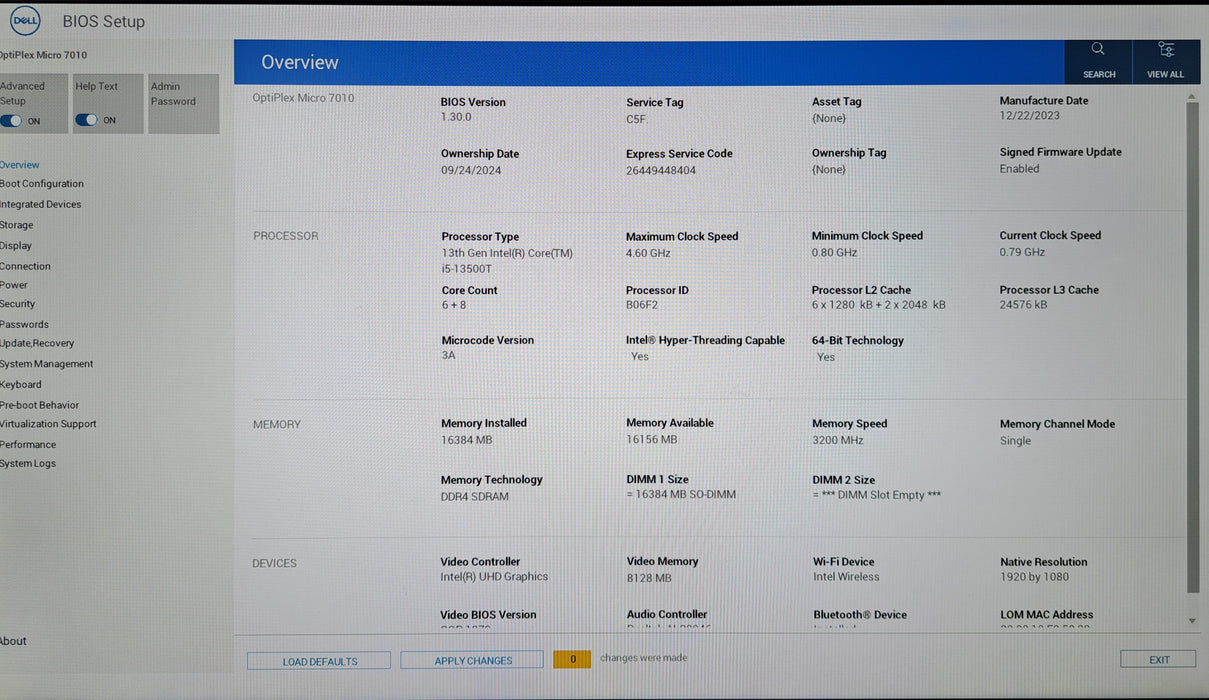This screenshot has width=1209, height=700.
Task: Open the Search magnifier icon
Action: pos(1098,49)
